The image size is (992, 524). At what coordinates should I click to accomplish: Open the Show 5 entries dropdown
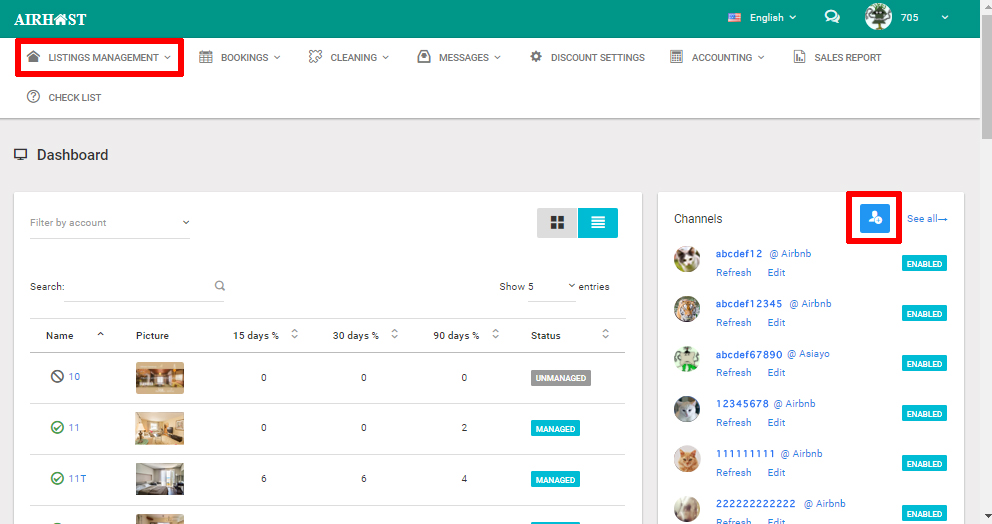tap(552, 287)
